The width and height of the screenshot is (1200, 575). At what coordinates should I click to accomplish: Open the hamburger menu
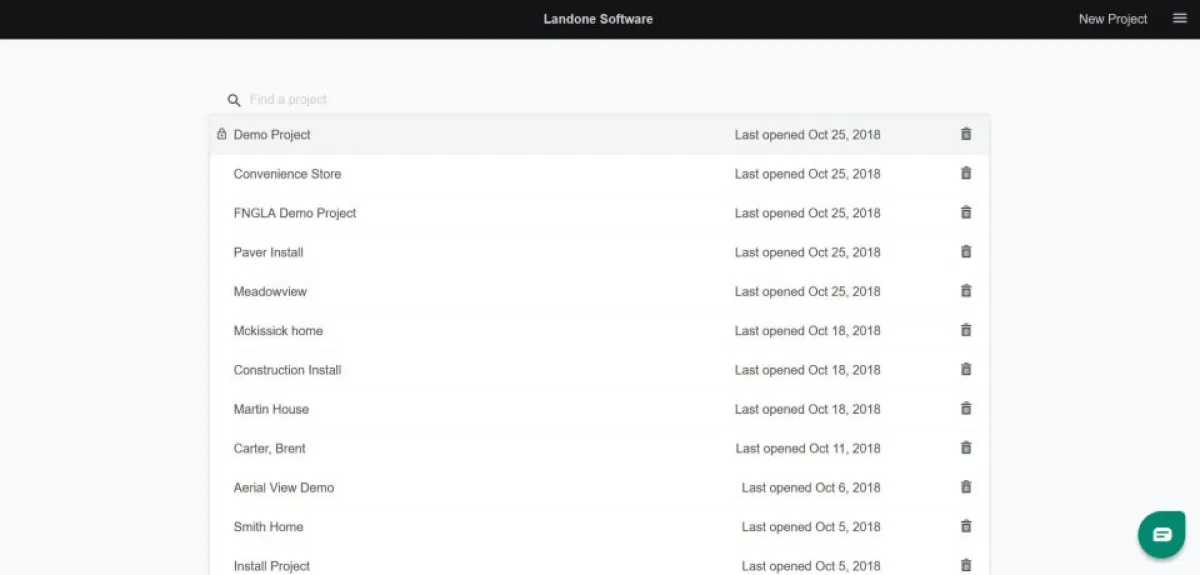point(1180,18)
